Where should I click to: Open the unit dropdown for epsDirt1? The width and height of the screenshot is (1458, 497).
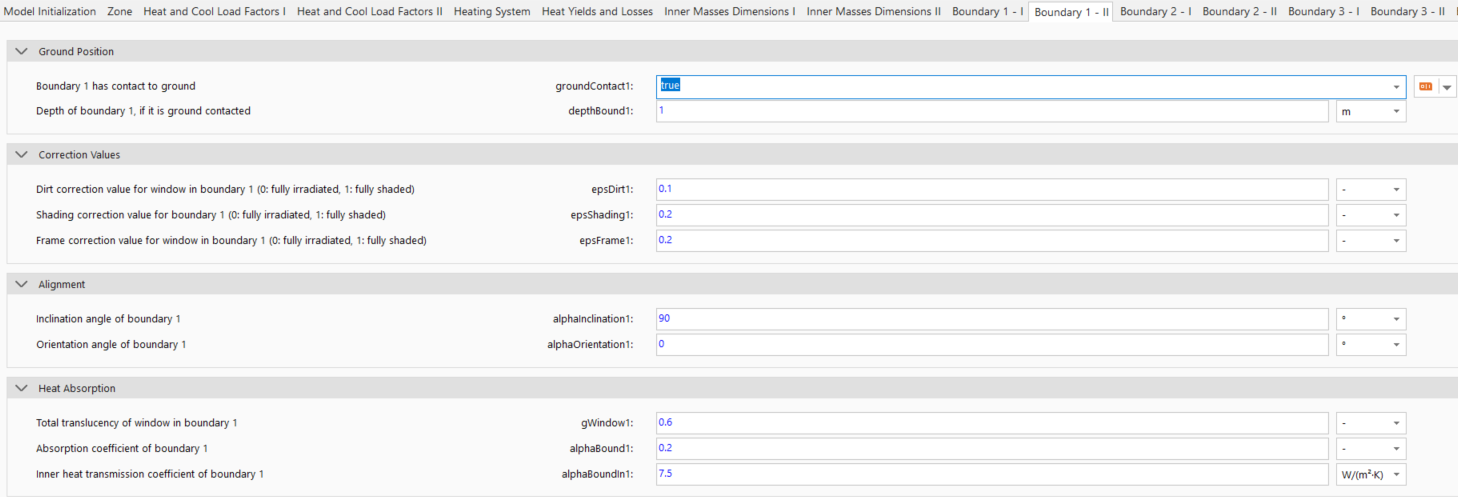[1371, 189]
